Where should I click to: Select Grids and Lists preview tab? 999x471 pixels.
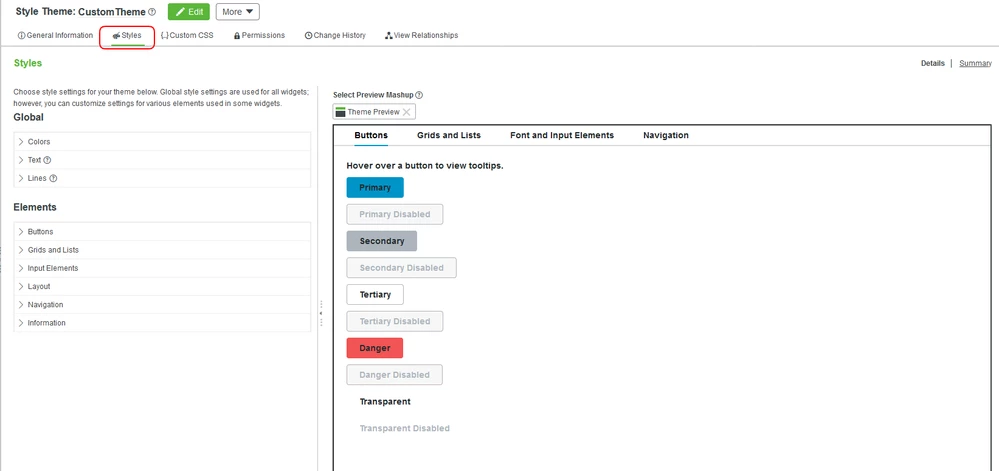point(449,135)
